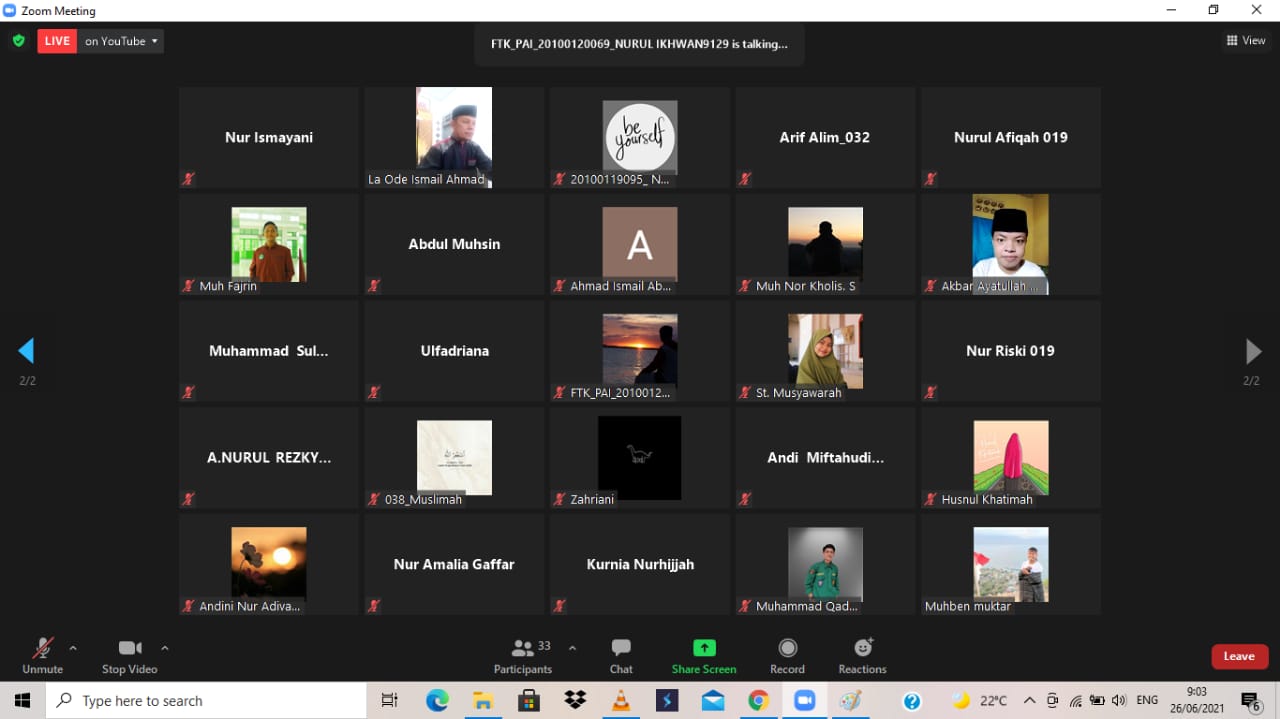Open VLC media player in the taskbar
Image resolution: width=1280 pixels, height=719 pixels.
click(x=621, y=701)
